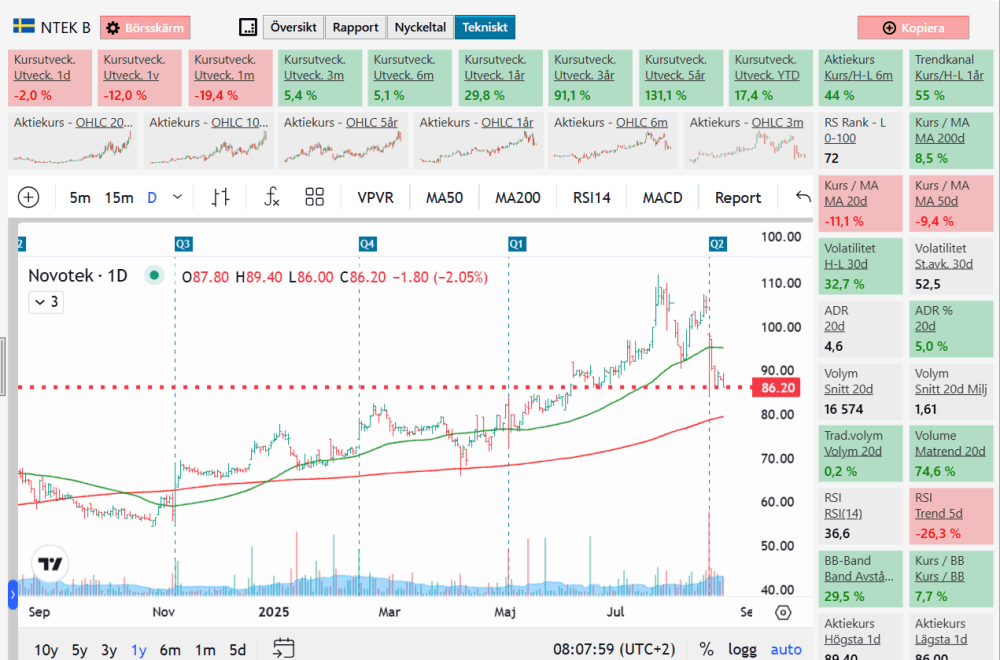
Task: Toggle the MACD indicator
Action: (x=663, y=198)
